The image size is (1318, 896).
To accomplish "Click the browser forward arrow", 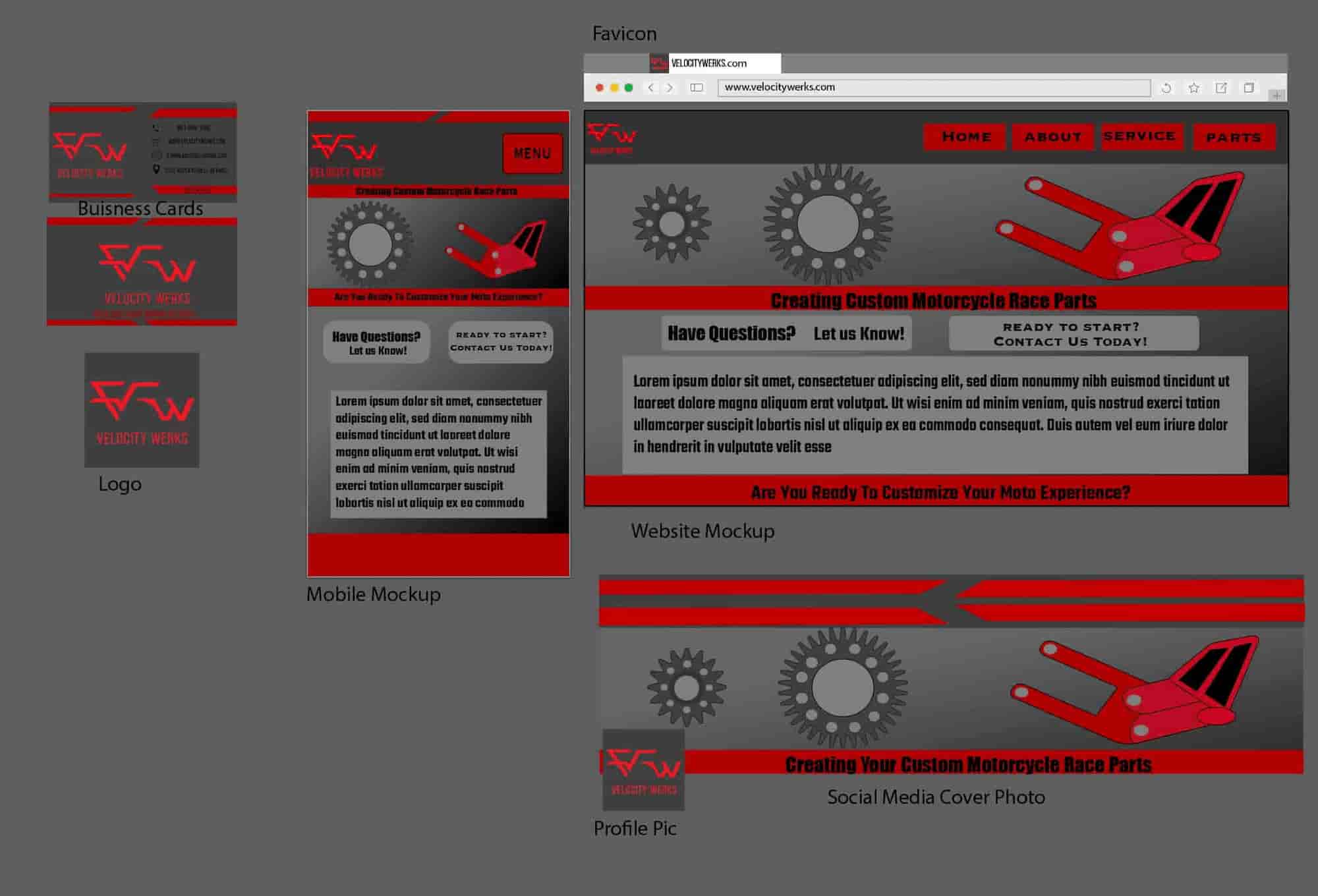I will (670, 88).
